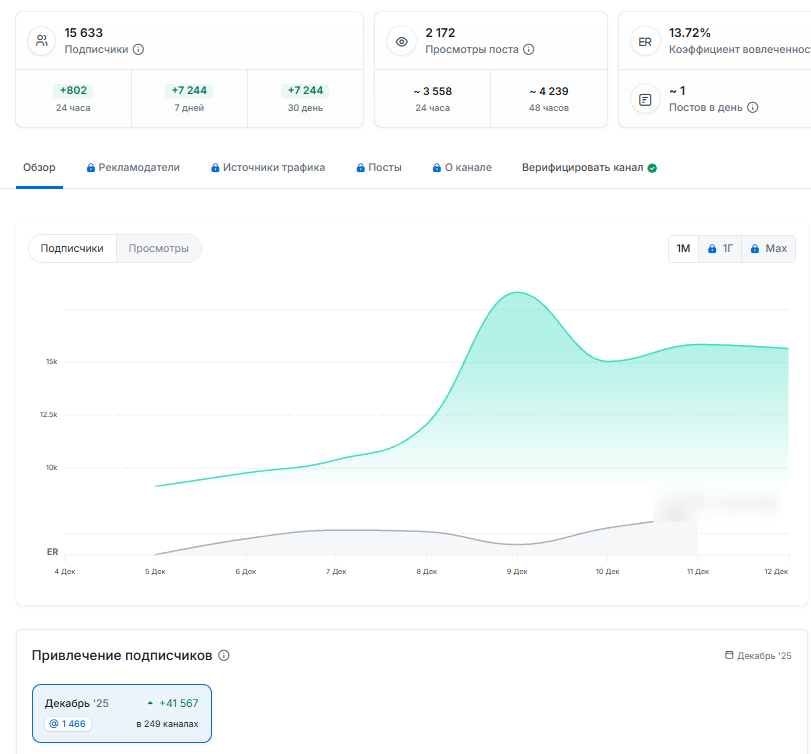Click the eye icon for post views

pyautogui.click(x=401, y=41)
